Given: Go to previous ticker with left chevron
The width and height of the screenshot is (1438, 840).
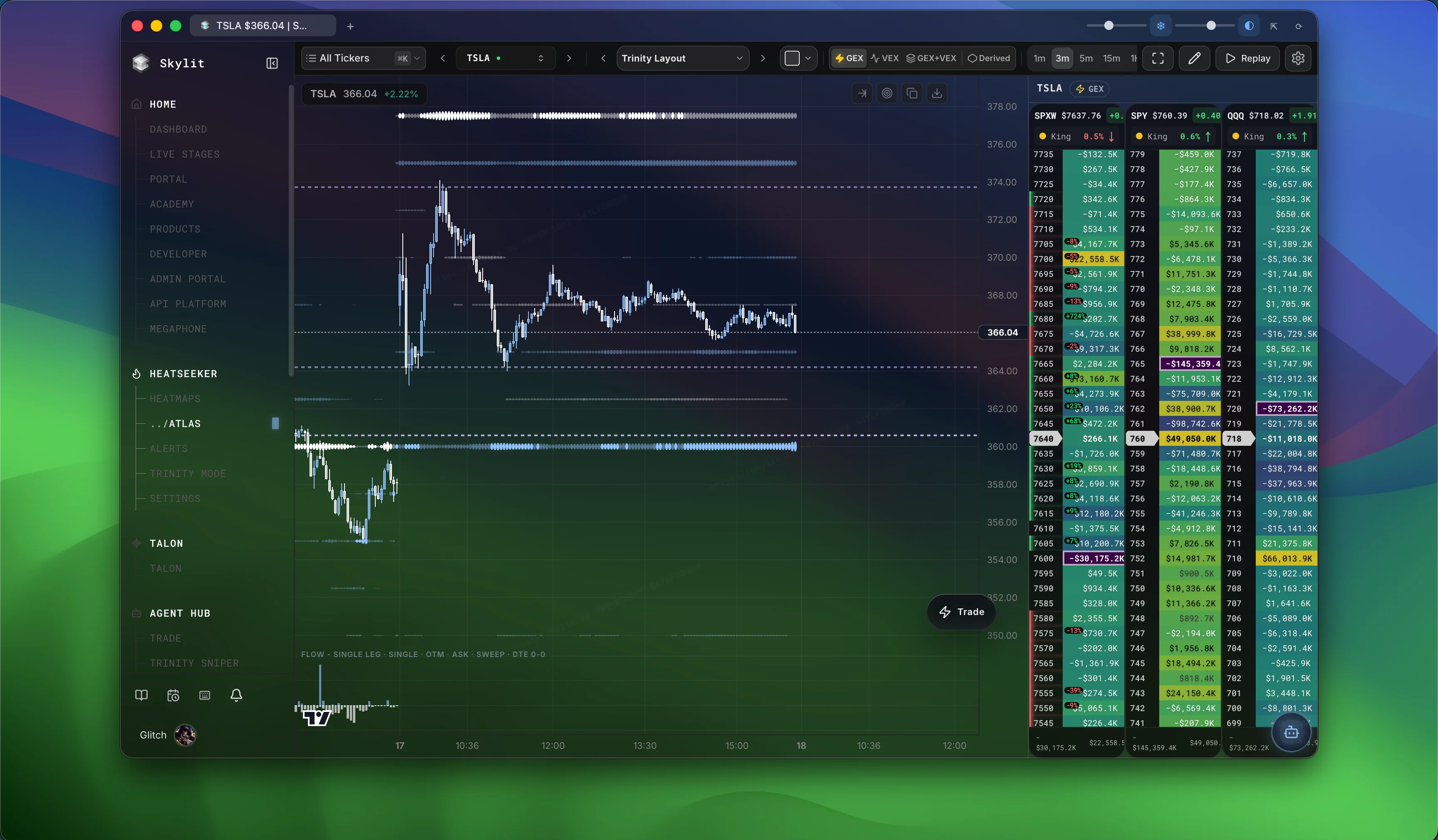Looking at the screenshot, I should 443,58.
